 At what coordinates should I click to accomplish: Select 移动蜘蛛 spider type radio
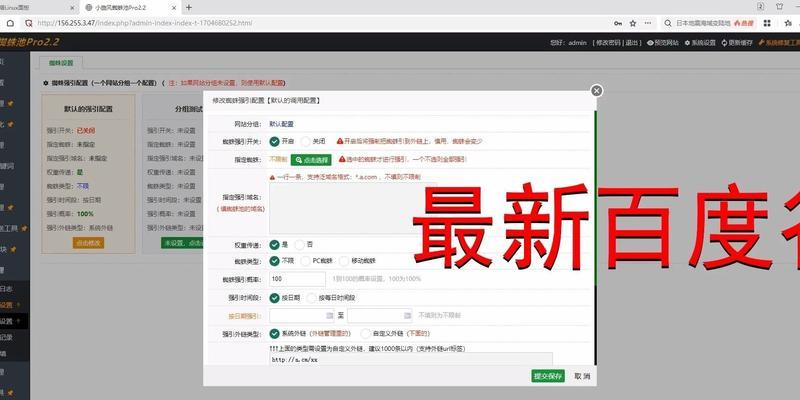coord(344,261)
